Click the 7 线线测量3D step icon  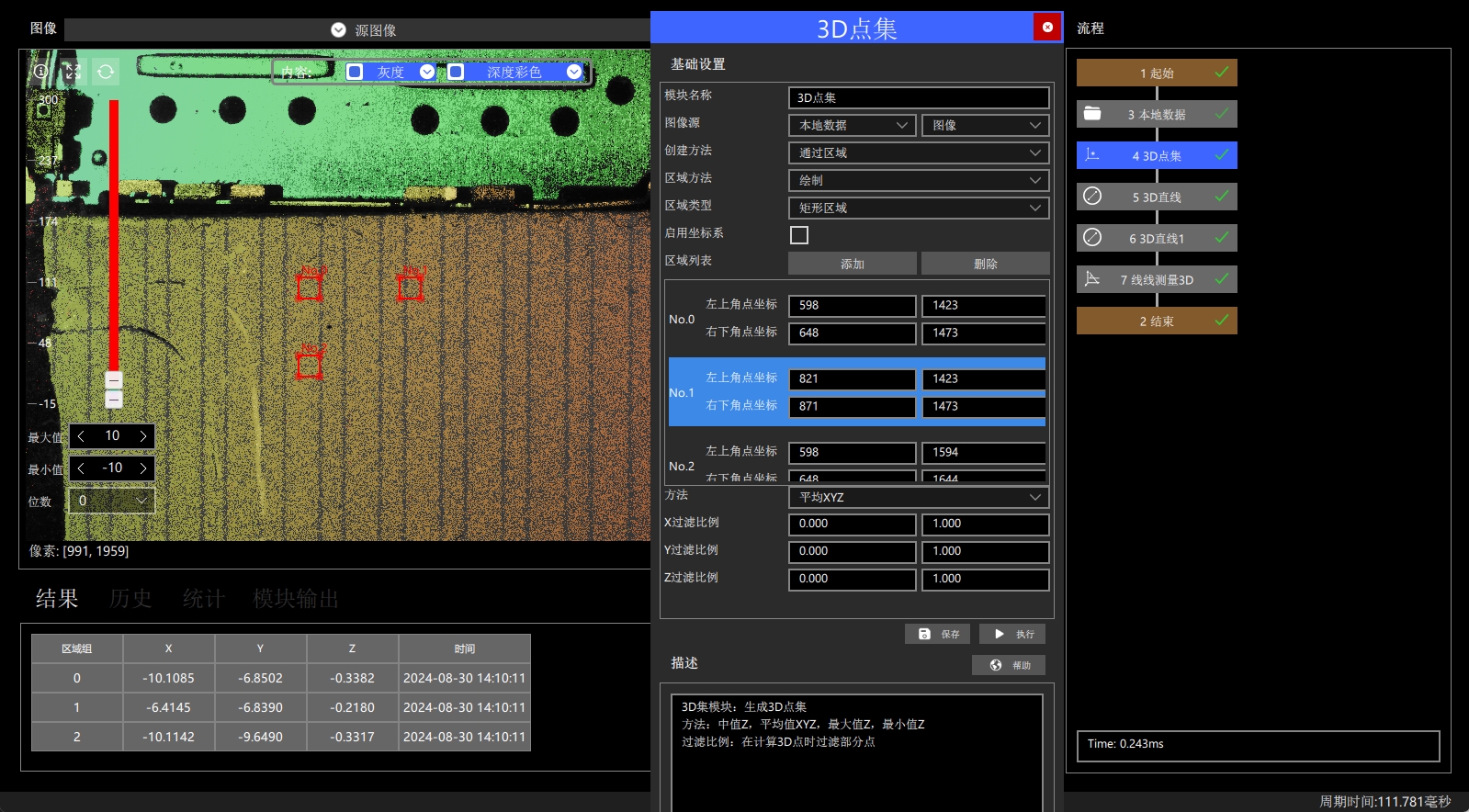tap(1092, 279)
